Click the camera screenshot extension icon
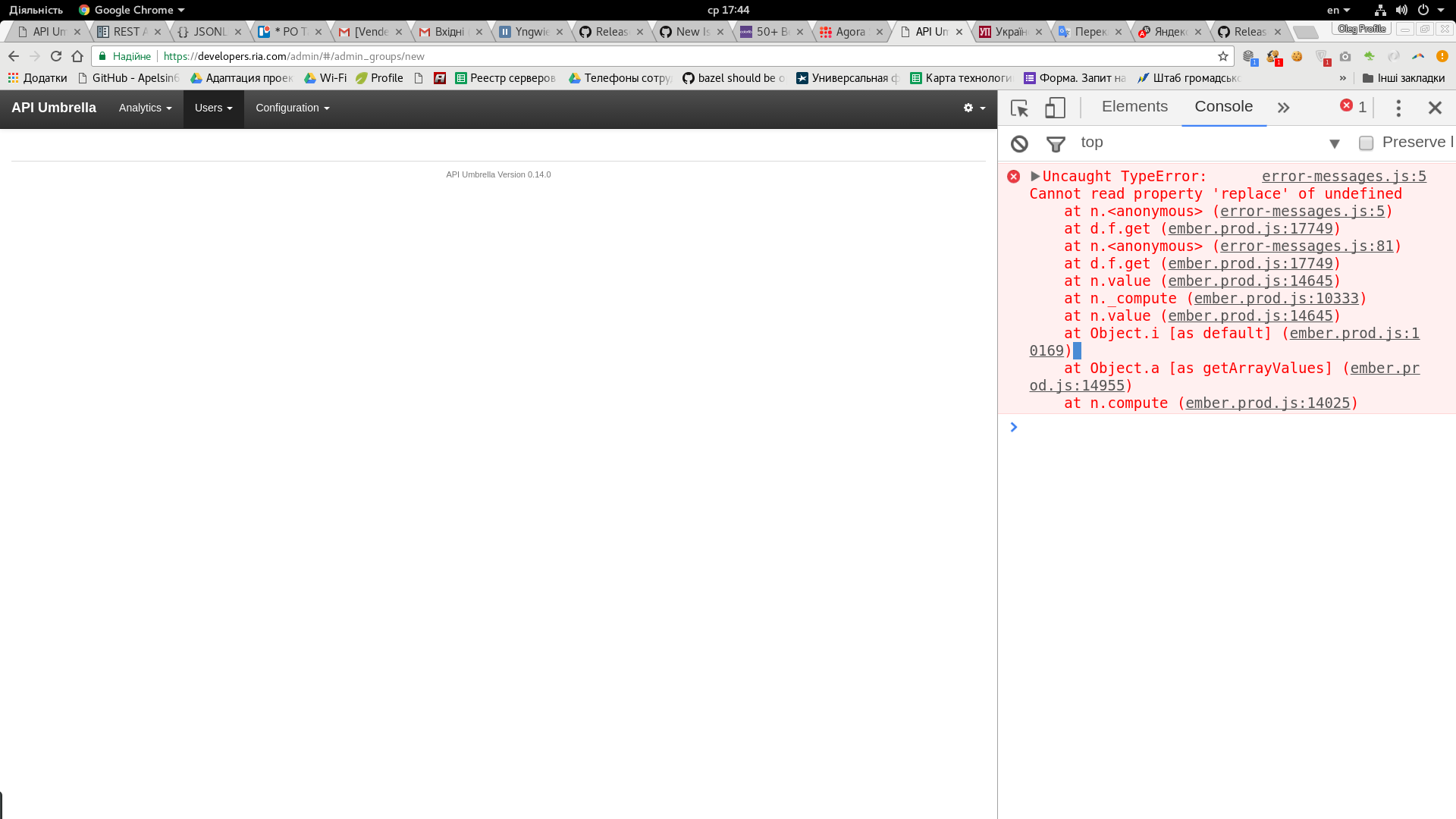Viewport: 1456px width, 819px height. [1346, 57]
